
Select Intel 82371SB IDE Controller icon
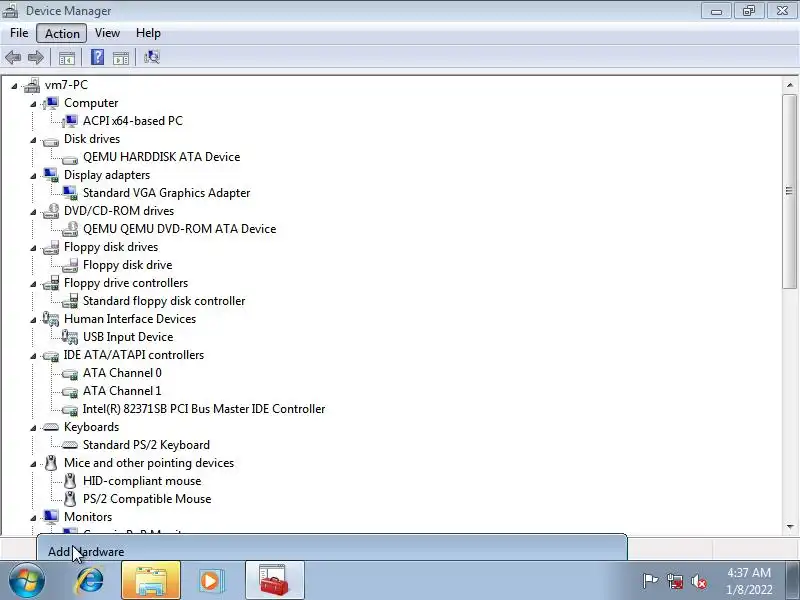(x=70, y=410)
